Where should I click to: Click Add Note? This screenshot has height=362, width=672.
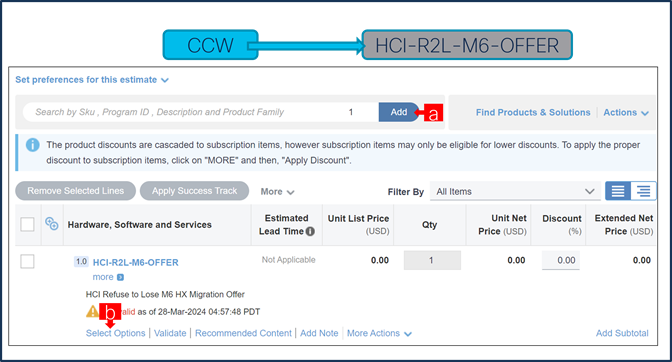(x=319, y=333)
